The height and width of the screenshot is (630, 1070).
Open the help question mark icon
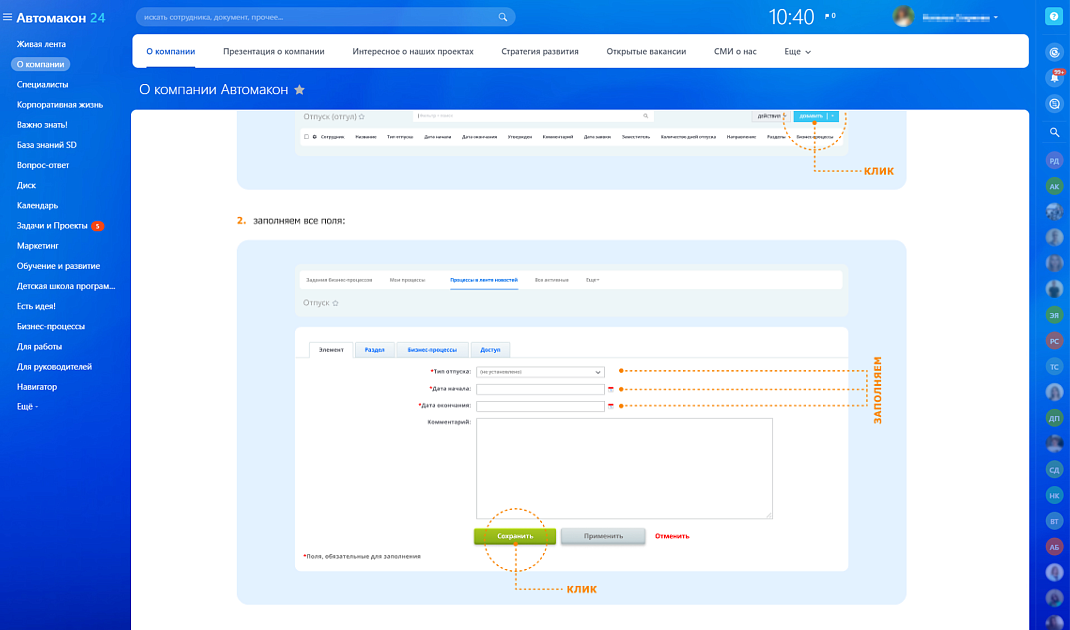[1053, 17]
